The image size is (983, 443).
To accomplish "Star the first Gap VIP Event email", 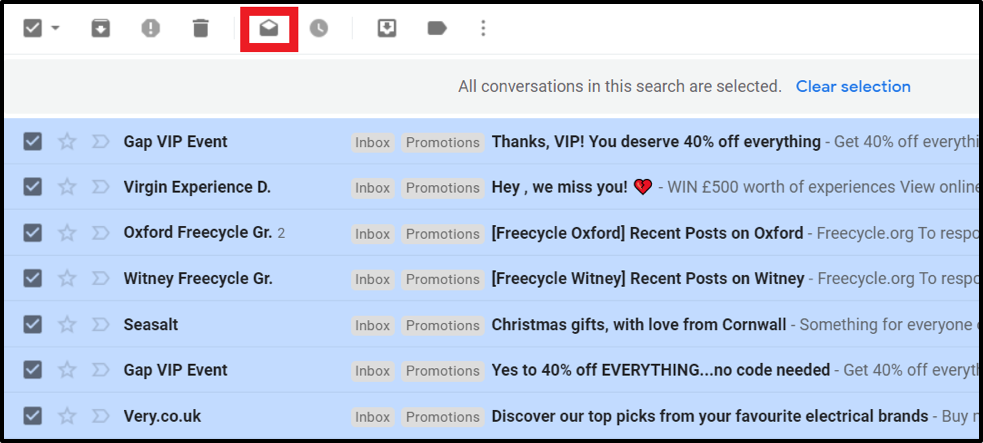I will pyautogui.click(x=67, y=142).
